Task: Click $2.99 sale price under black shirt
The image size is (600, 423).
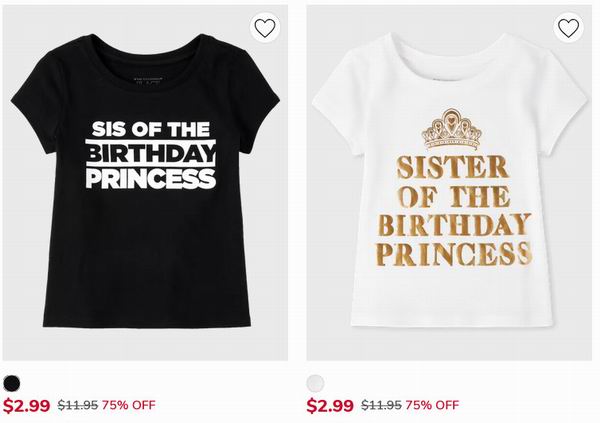Action: (x=26, y=406)
